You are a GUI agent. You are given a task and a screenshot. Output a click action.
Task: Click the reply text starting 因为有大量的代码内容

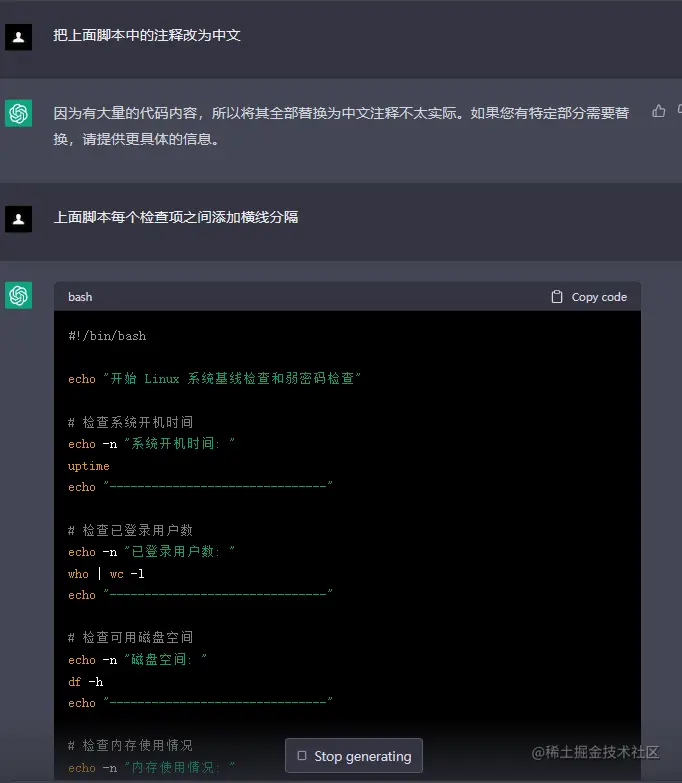click(x=341, y=126)
